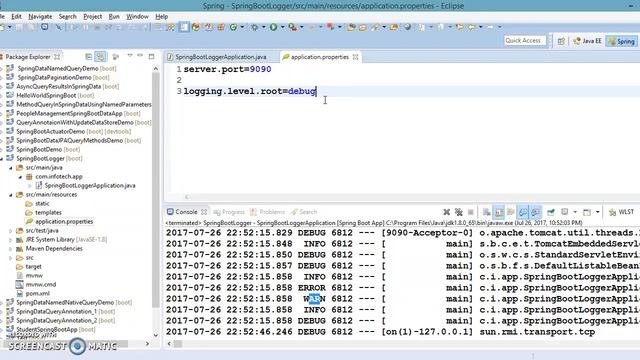Select the Spring perspective button
640x360 pixels.
(622, 41)
